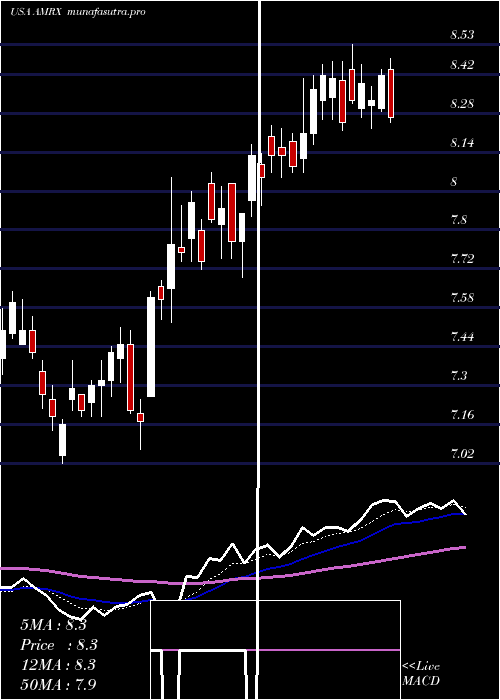Click the 8 price axis label
The height and width of the screenshot is (700, 500).
(454, 182)
